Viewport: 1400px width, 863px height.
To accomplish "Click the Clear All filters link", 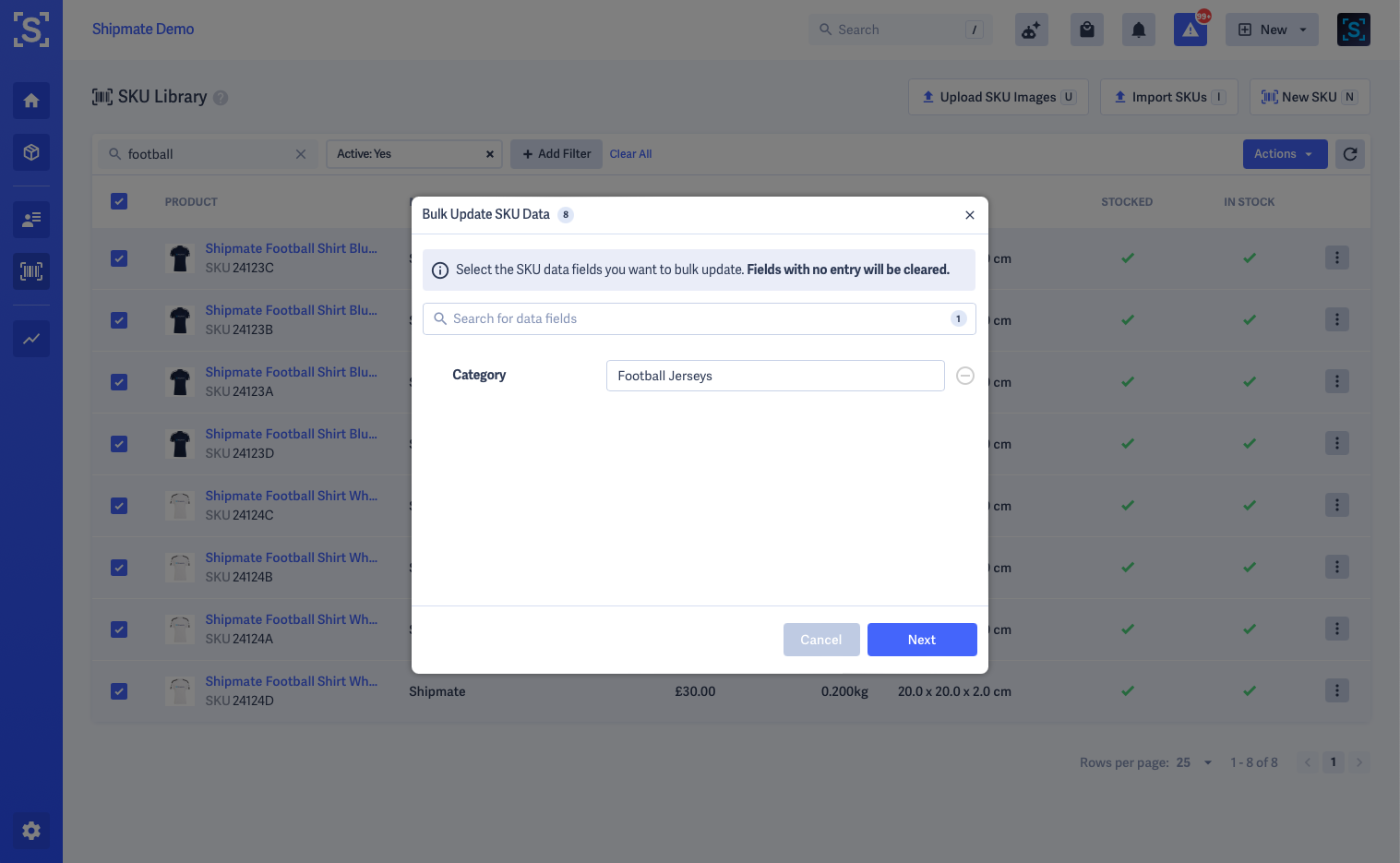I will (x=630, y=154).
